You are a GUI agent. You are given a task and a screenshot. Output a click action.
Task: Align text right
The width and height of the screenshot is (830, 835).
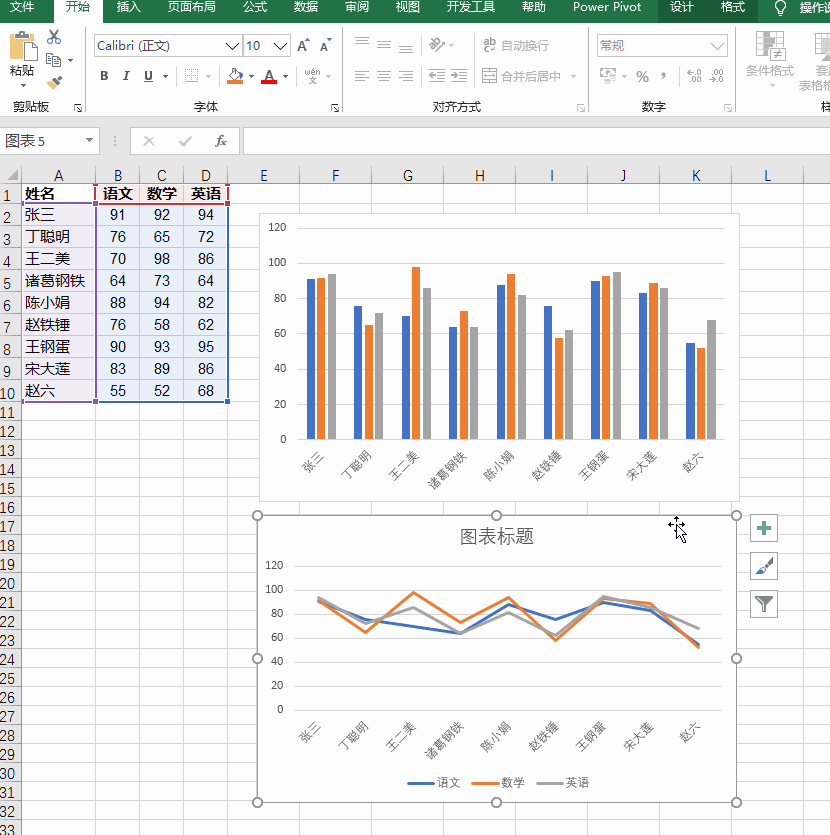(406, 76)
